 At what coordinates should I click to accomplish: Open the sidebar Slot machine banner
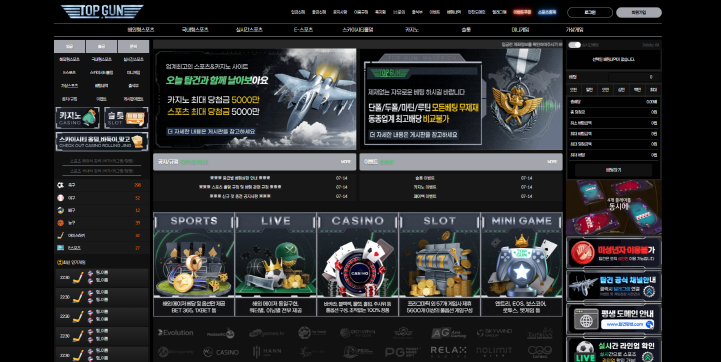click(x=126, y=118)
